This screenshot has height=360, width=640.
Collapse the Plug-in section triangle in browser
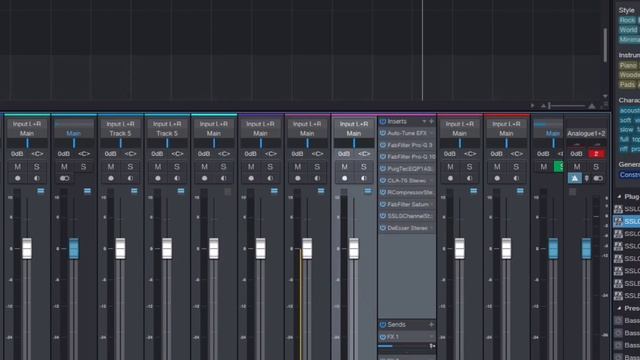click(619, 197)
